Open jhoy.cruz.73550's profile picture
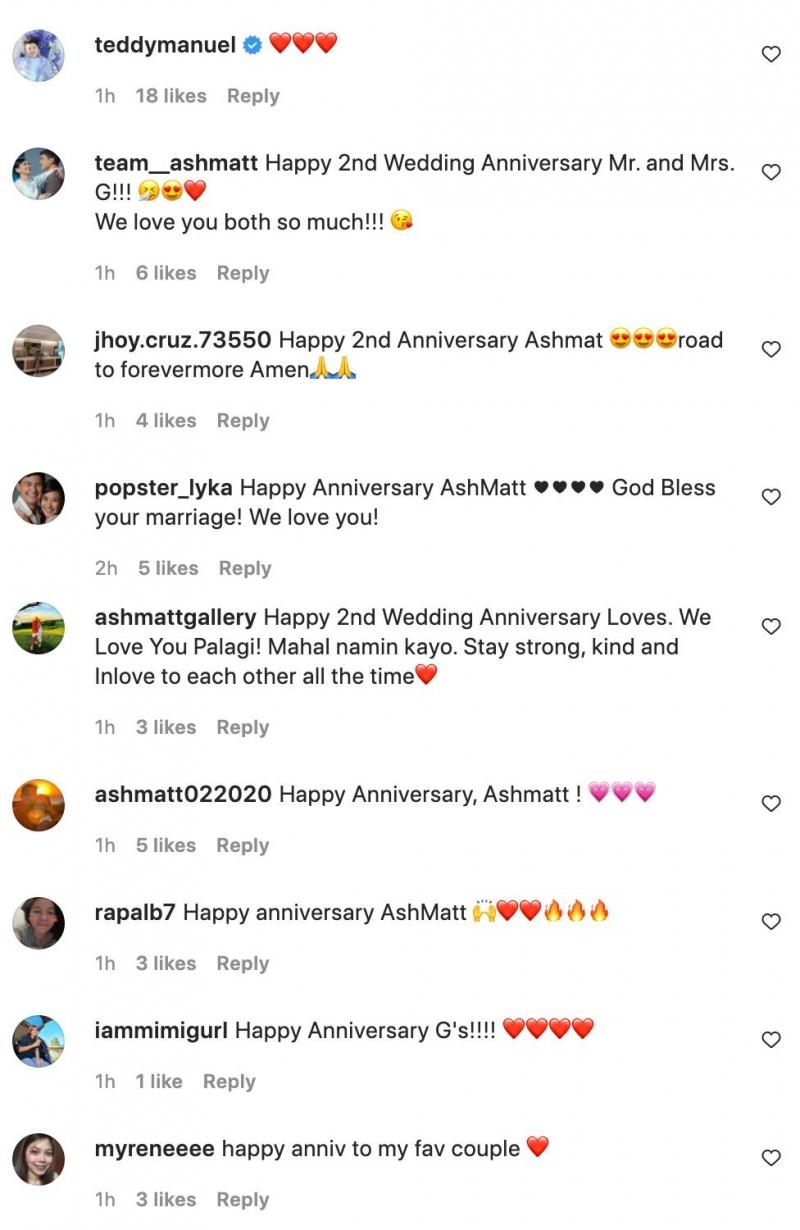 [38, 350]
